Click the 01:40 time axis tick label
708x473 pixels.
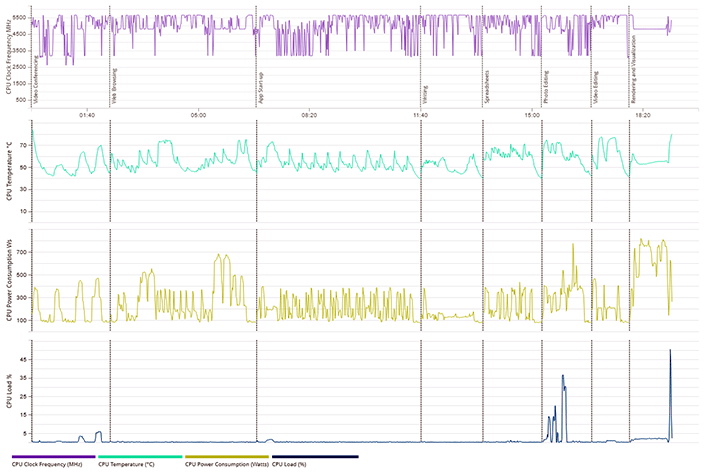(x=87, y=115)
